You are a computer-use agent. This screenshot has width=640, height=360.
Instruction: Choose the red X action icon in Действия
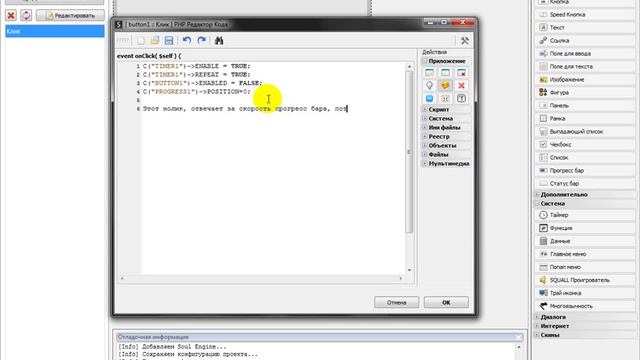click(461, 85)
